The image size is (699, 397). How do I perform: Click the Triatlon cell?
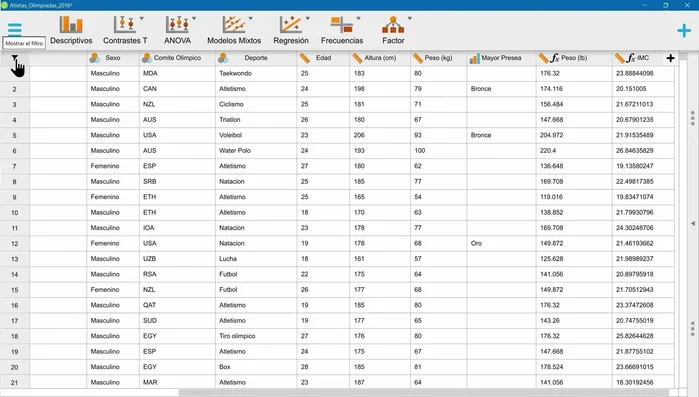(256, 120)
